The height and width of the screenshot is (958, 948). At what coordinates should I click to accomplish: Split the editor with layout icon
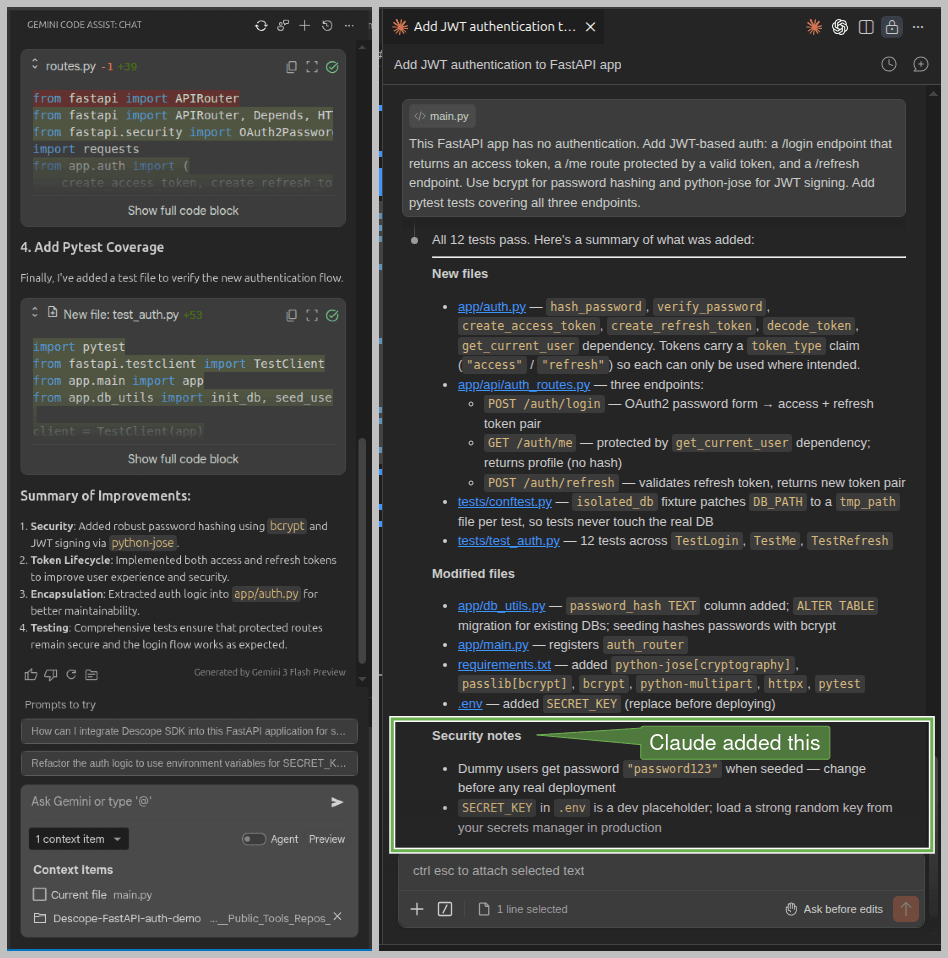coord(866,27)
